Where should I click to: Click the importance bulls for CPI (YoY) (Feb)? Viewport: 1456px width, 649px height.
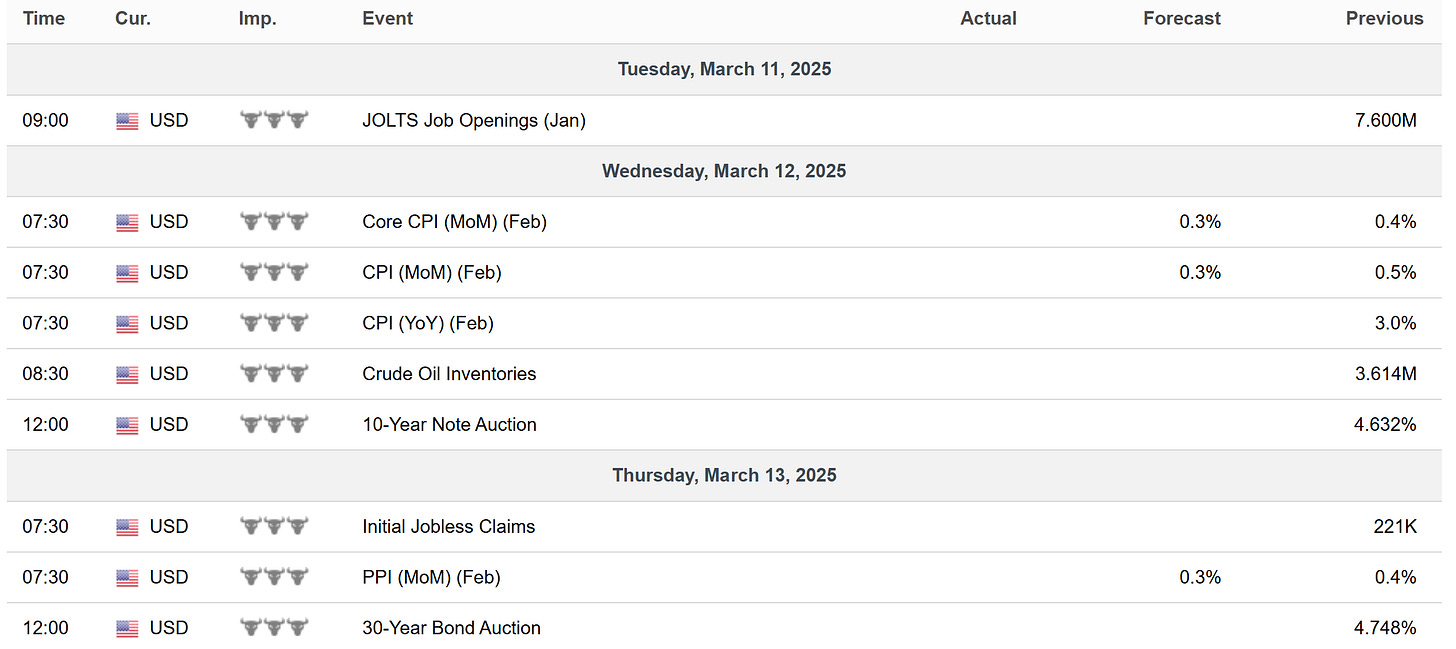pos(274,323)
